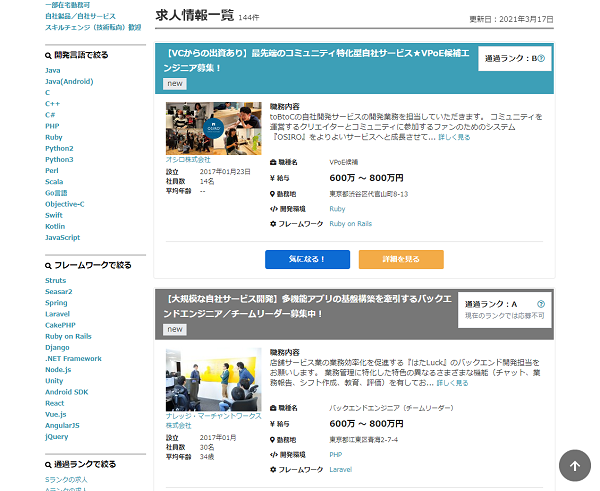Filter jobs by Ruby on Rails framework
600x491 pixels.
pyautogui.click(x=68, y=336)
